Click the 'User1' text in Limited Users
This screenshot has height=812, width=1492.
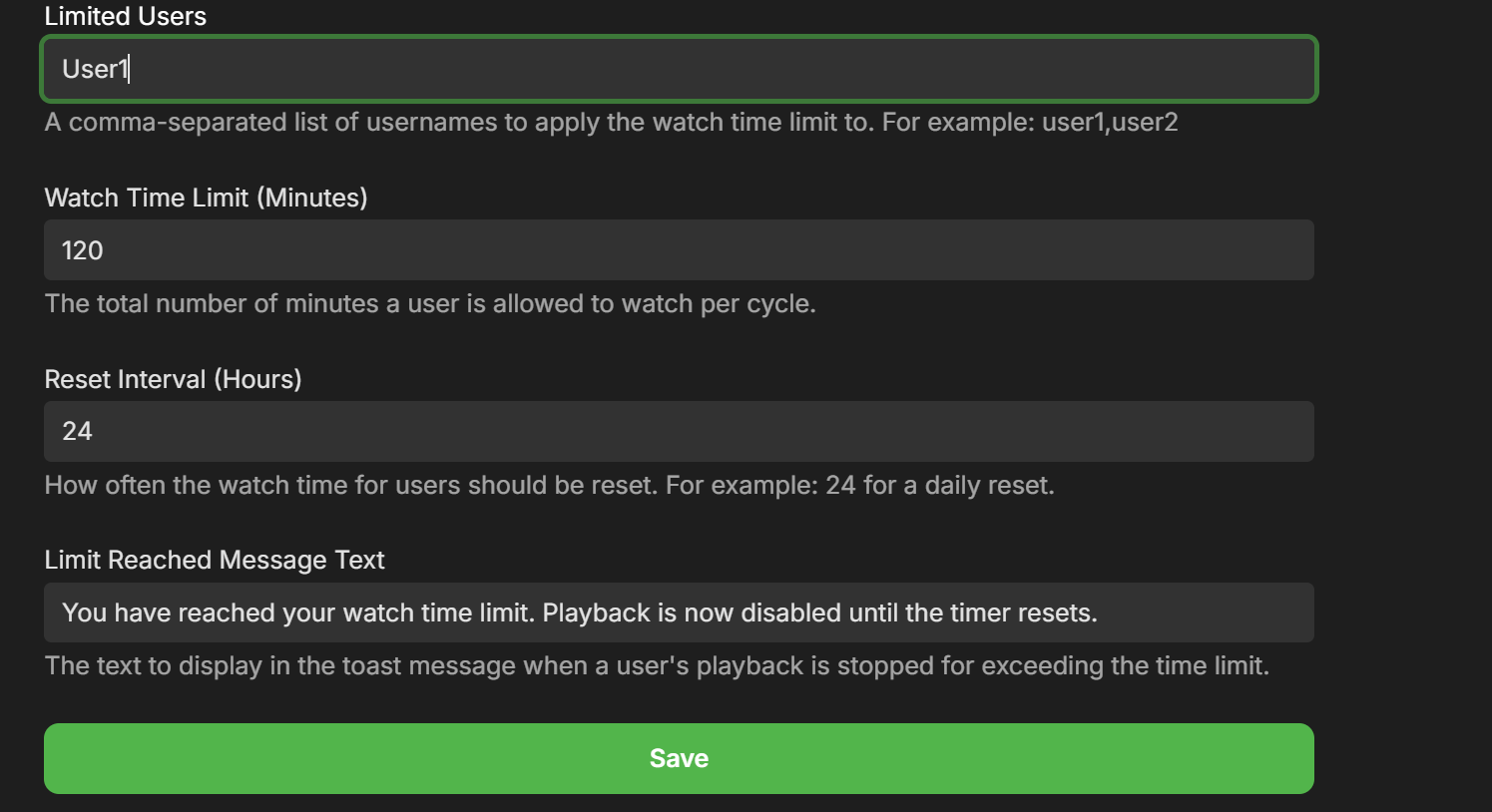95,69
